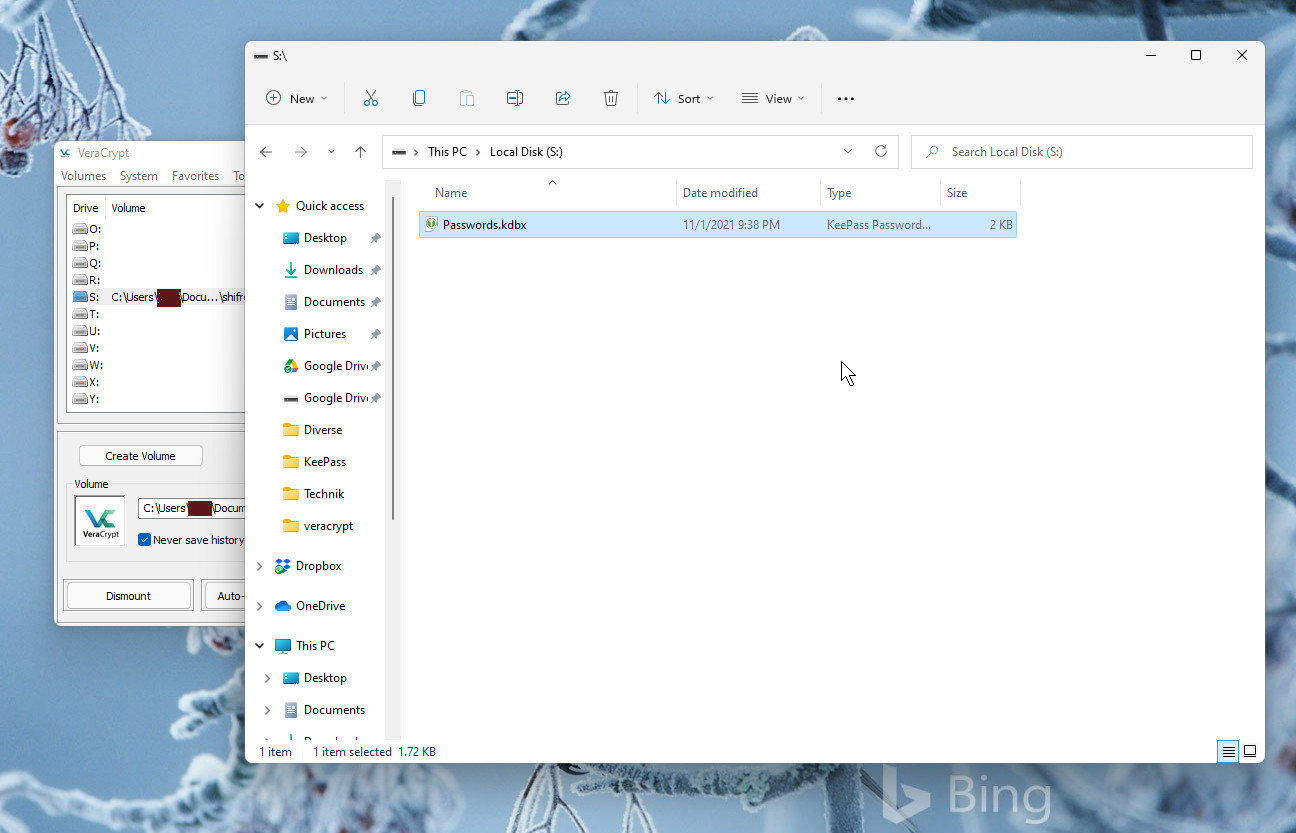Click the navigation pane scrollbar
The width and height of the screenshot is (1296, 833).
tap(394, 360)
